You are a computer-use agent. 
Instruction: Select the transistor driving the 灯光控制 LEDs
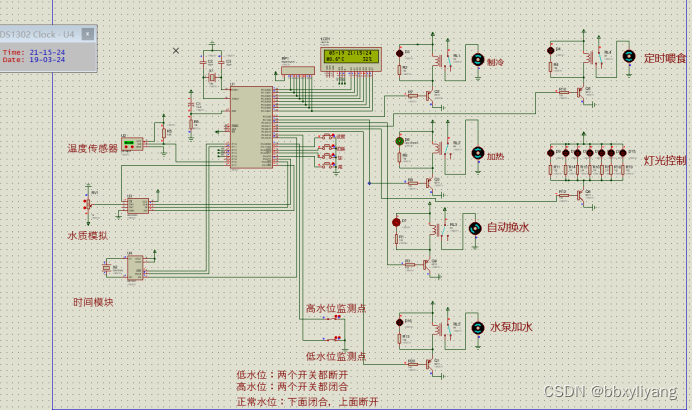[x=581, y=195]
